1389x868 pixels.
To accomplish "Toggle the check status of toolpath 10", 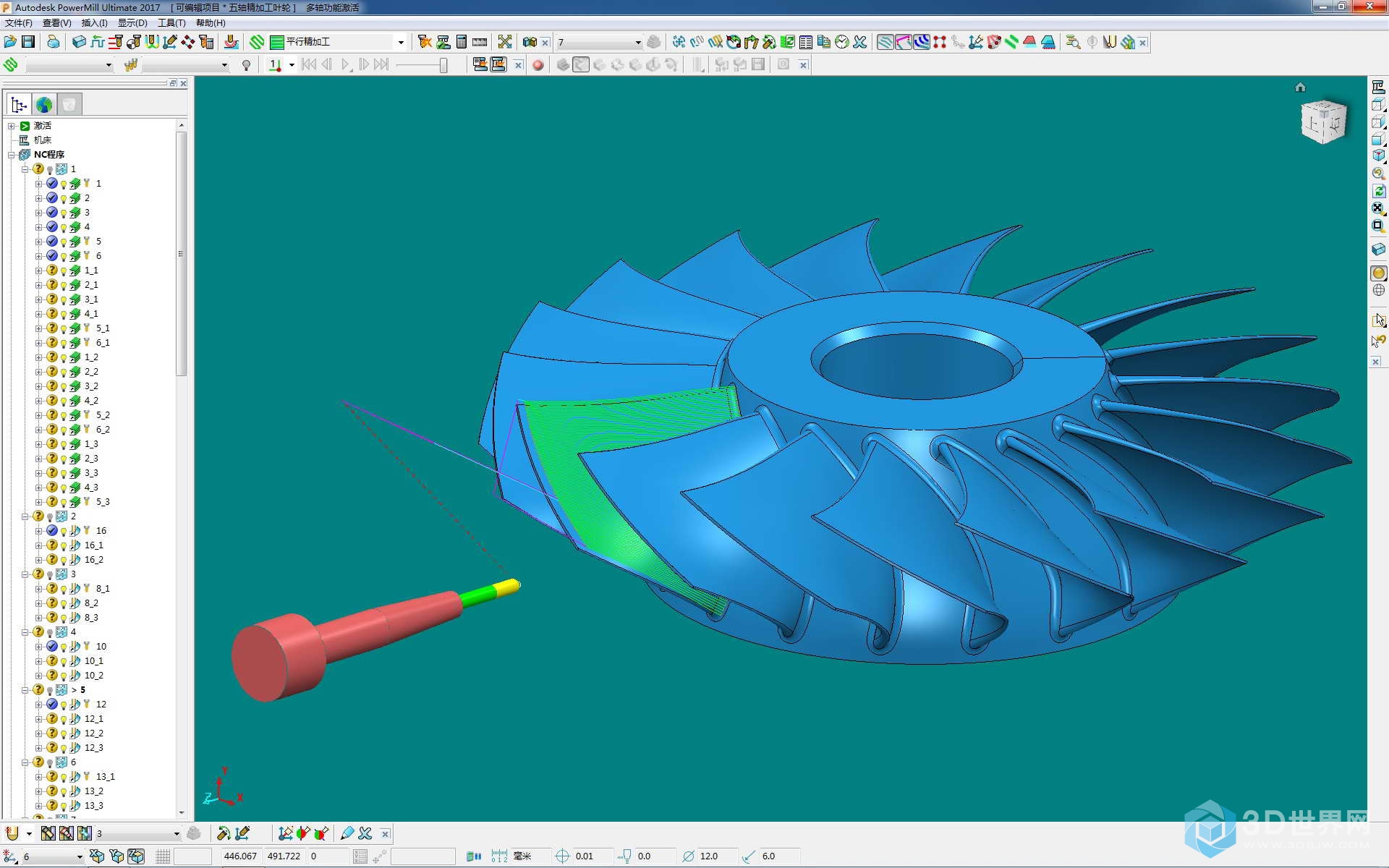I will (52, 647).
